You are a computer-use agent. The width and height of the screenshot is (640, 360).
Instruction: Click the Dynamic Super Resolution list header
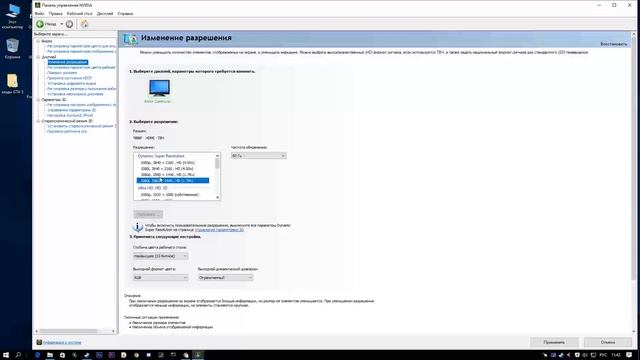[x=161, y=156]
